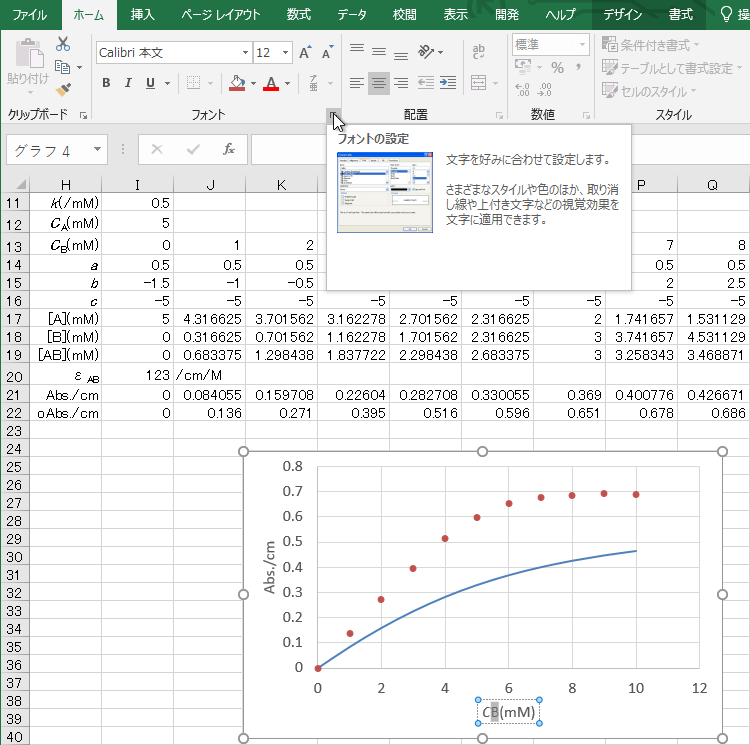Switch to the データ tab
Image resolution: width=750 pixels, height=745 pixels.
coord(352,14)
